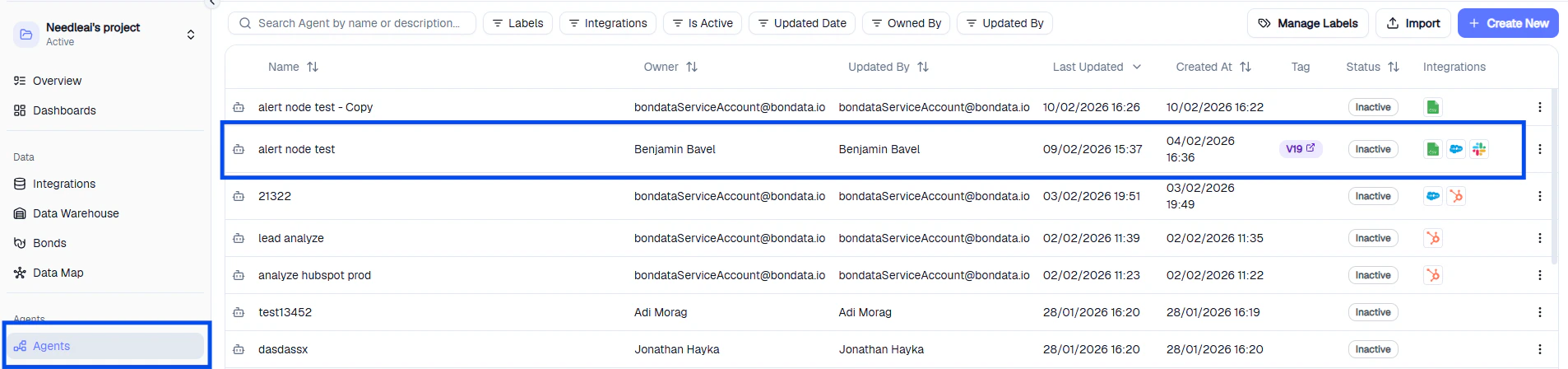Open Data Warehouse from the sidebar
Image resolution: width=1568 pixels, height=369 pixels.
[x=76, y=213]
